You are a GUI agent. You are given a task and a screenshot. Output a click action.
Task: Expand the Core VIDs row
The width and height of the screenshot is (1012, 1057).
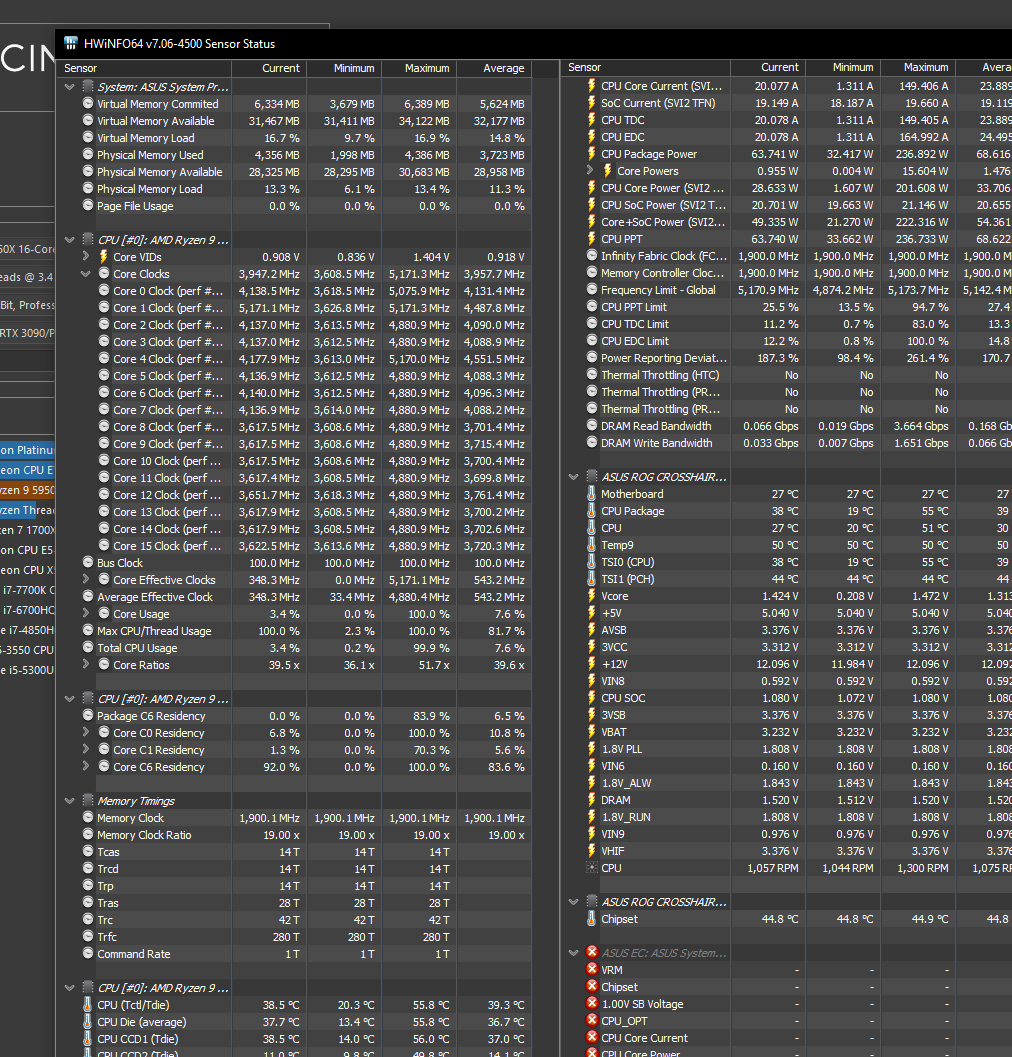coord(86,256)
